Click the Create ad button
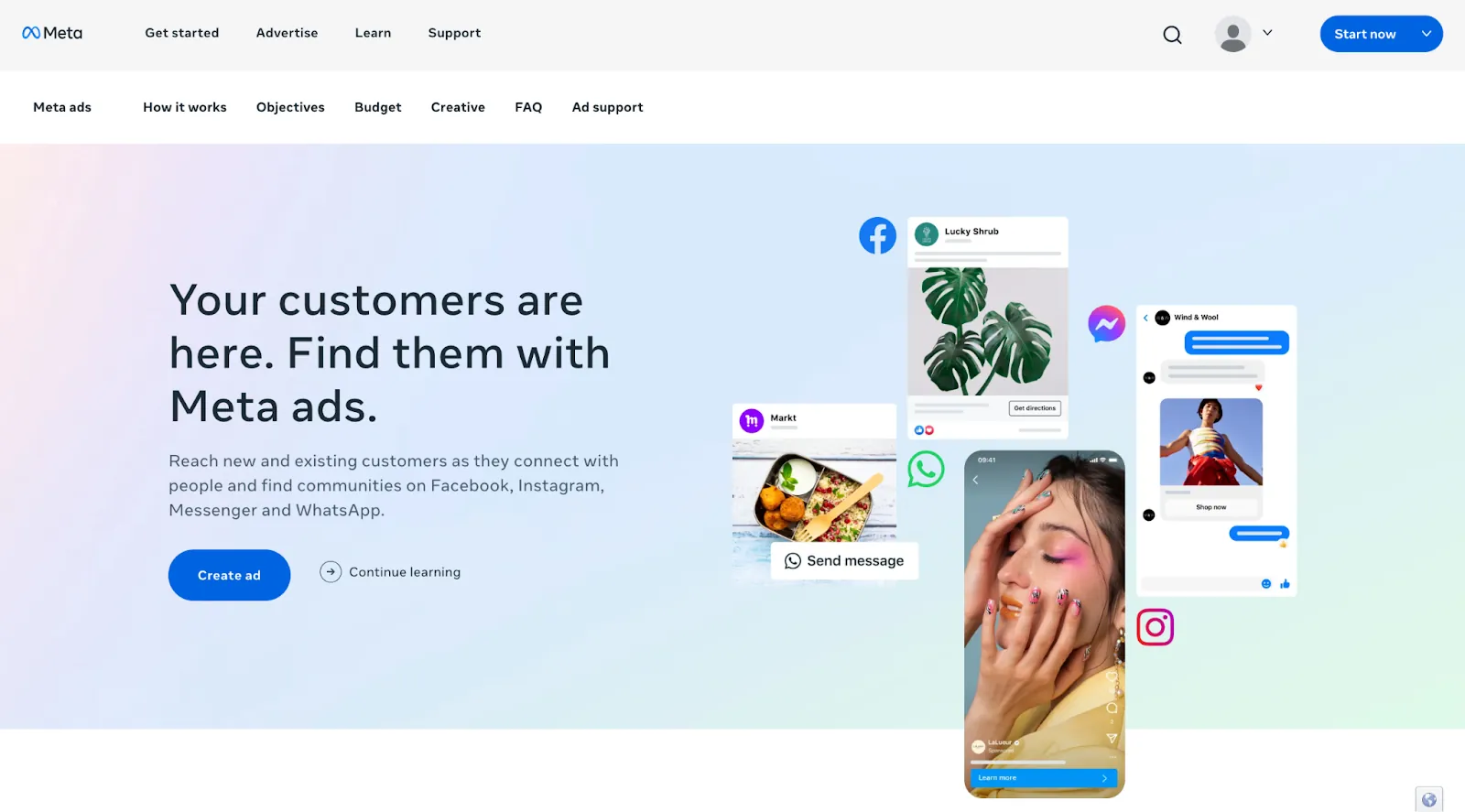This screenshot has height=812, width=1465. 229,575
